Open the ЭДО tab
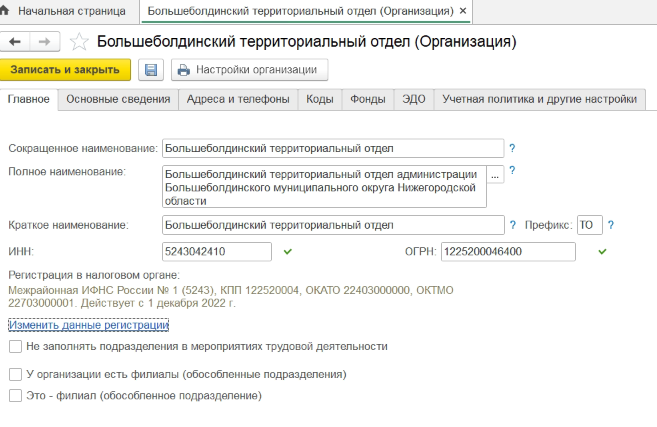The image size is (657, 427). click(414, 99)
